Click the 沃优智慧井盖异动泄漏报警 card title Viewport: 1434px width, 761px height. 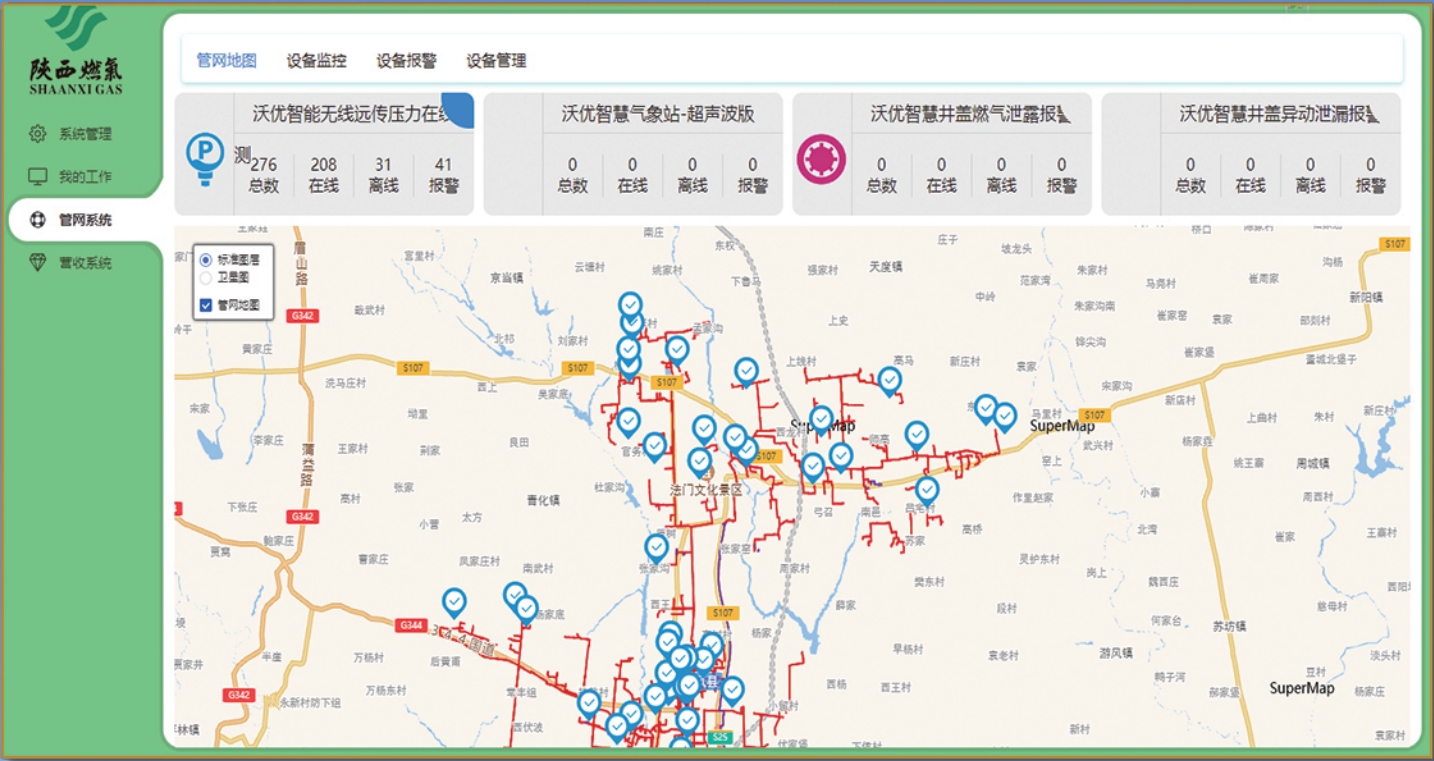pyautogui.click(x=1280, y=114)
